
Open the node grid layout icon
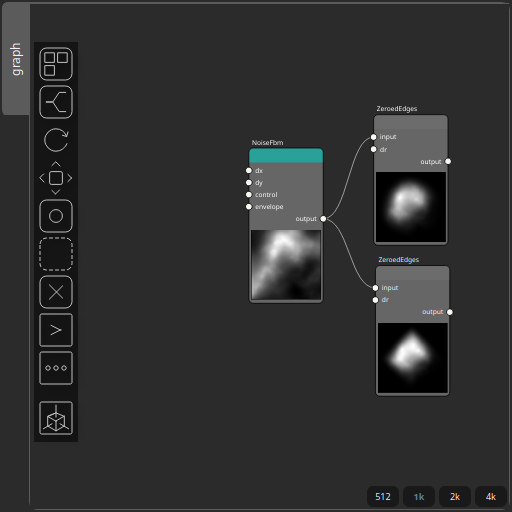[56, 64]
